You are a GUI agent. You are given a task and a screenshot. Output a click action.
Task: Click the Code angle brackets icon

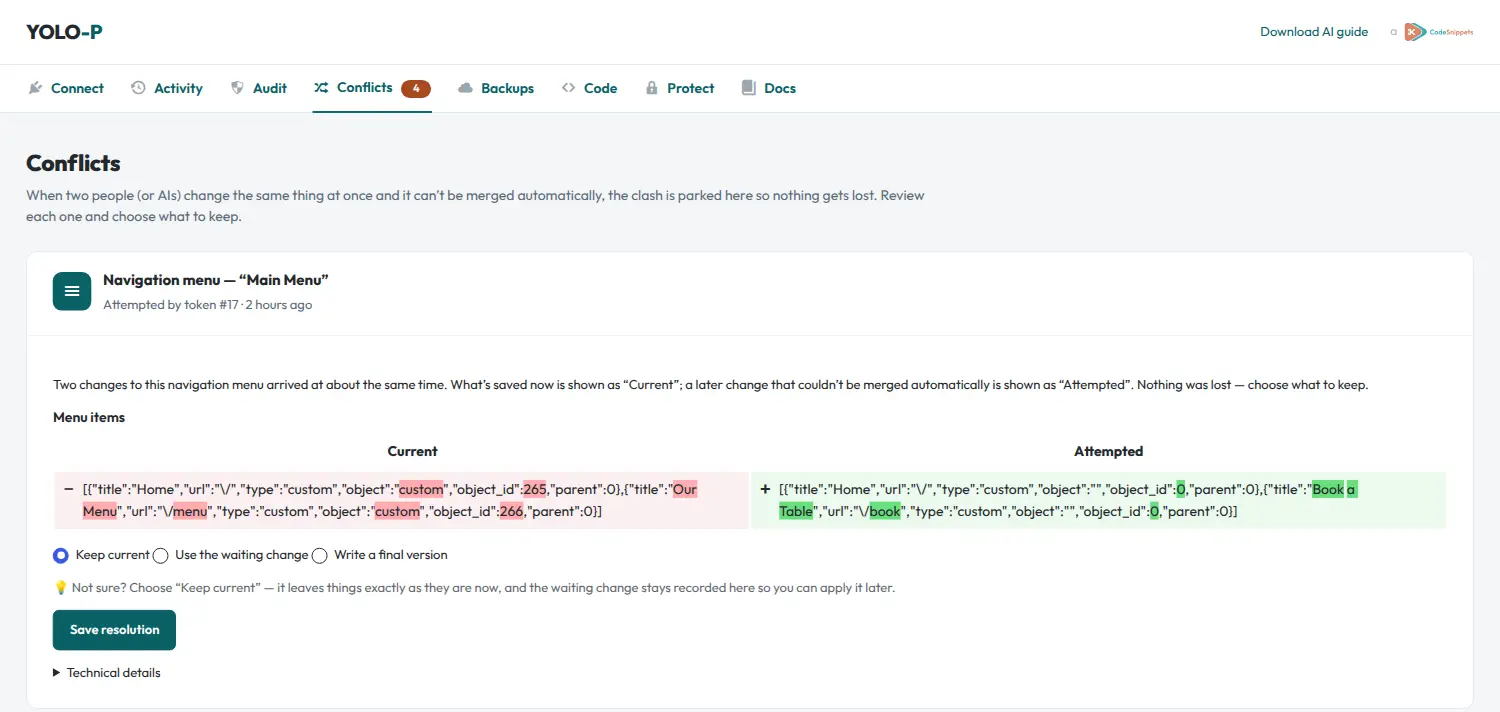point(568,88)
